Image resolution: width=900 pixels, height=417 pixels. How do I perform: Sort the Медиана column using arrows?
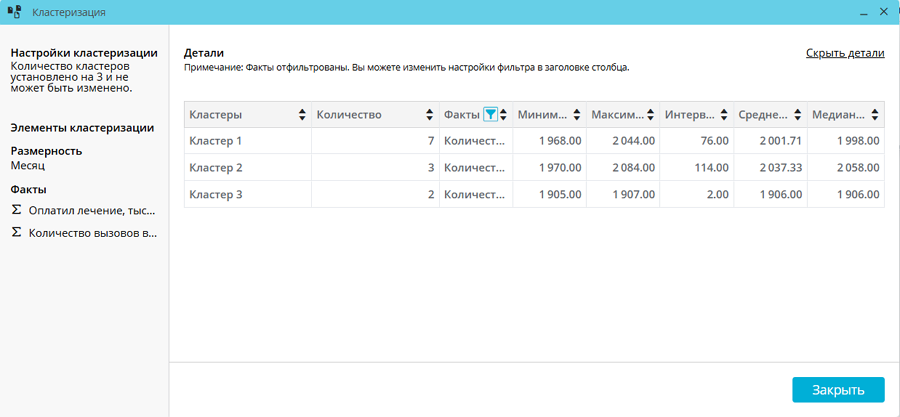tap(873, 115)
